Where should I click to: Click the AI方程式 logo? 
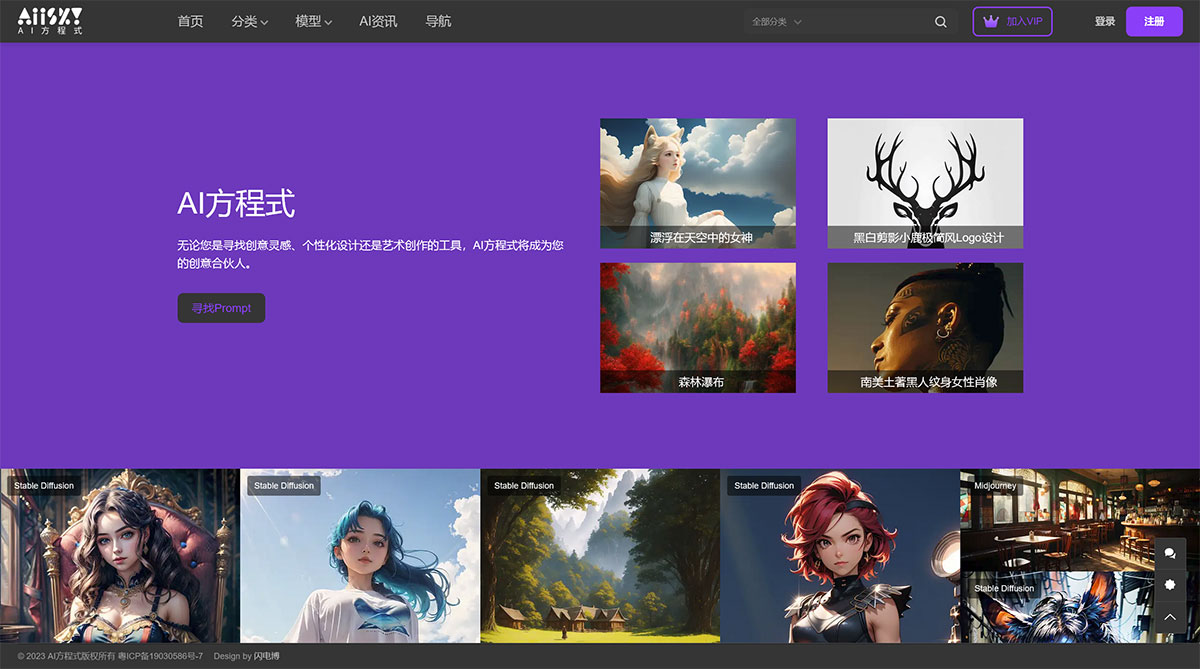point(48,20)
